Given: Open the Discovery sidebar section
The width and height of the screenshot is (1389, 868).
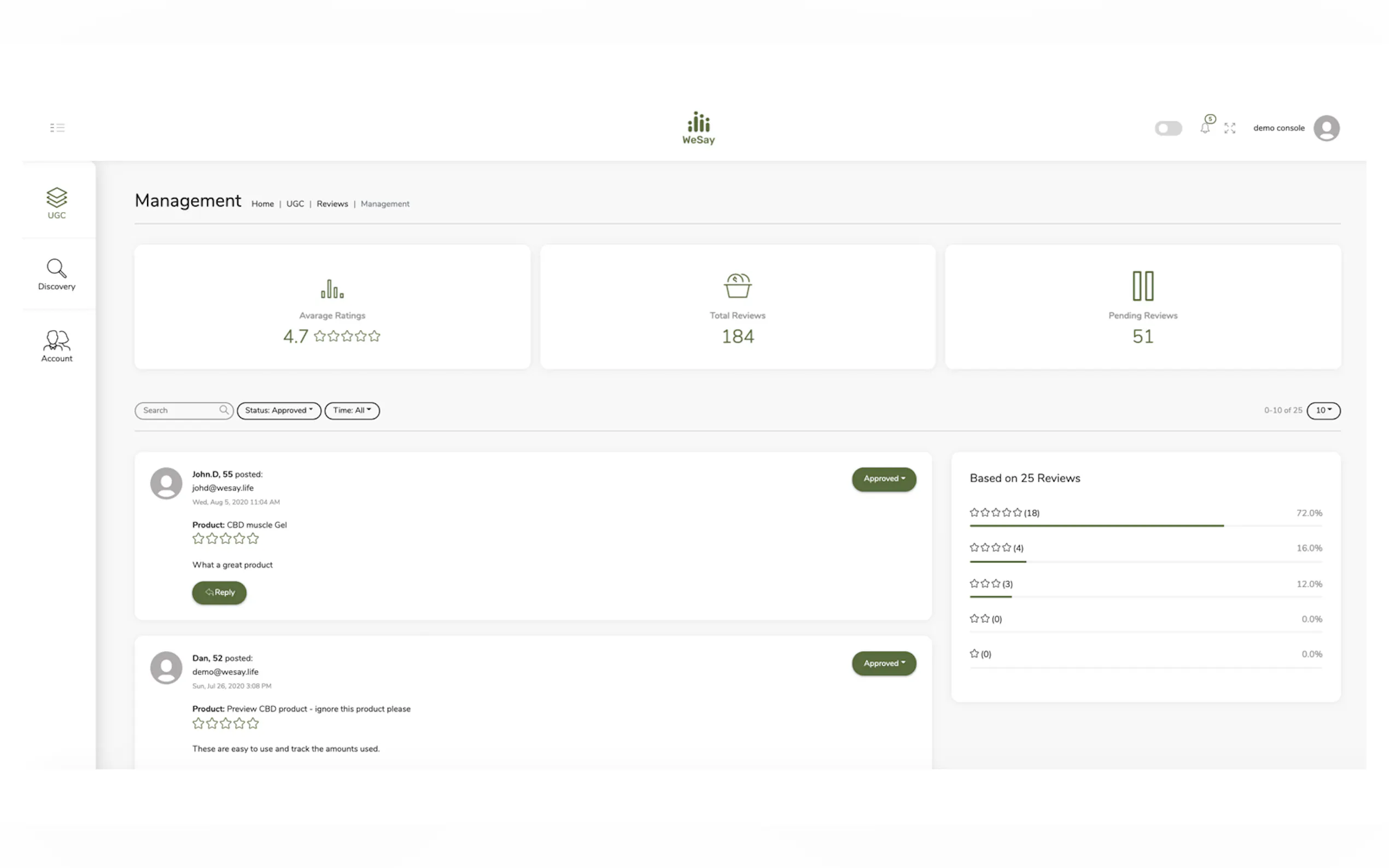Looking at the screenshot, I should [56, 274].
